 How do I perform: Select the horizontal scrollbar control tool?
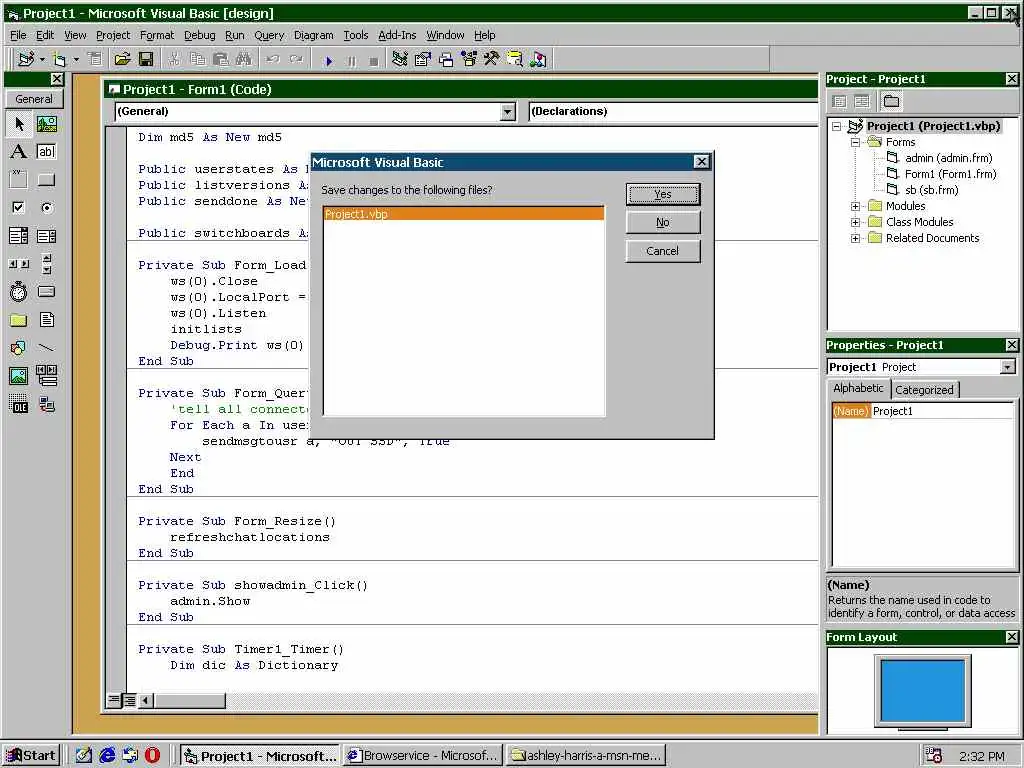click(x=19, y=264)
